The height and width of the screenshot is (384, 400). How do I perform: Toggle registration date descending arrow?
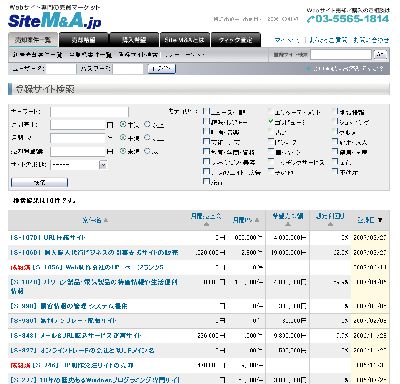click(380, 220)
